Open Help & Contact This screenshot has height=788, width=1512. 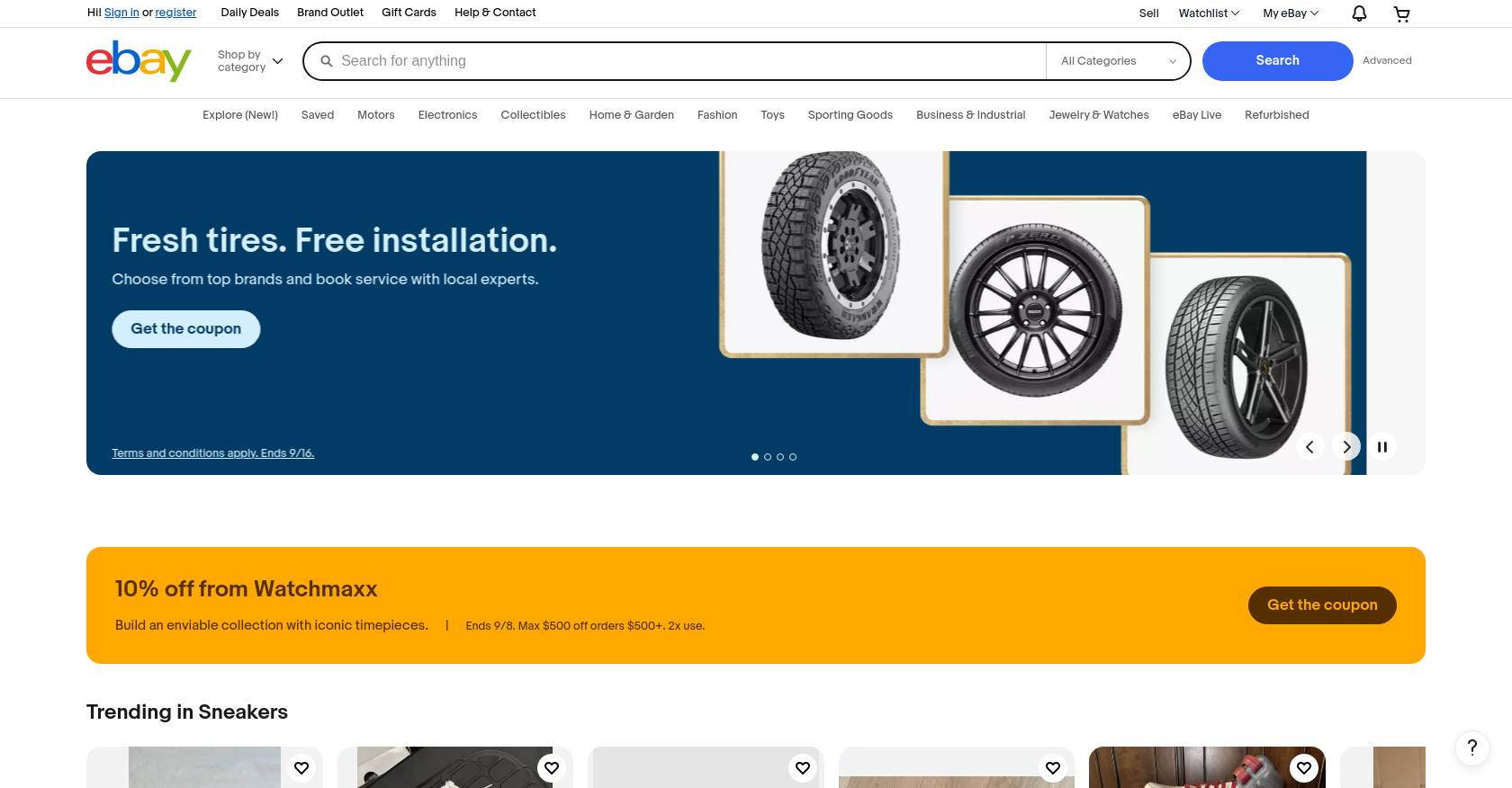click(x=495, y=13)
